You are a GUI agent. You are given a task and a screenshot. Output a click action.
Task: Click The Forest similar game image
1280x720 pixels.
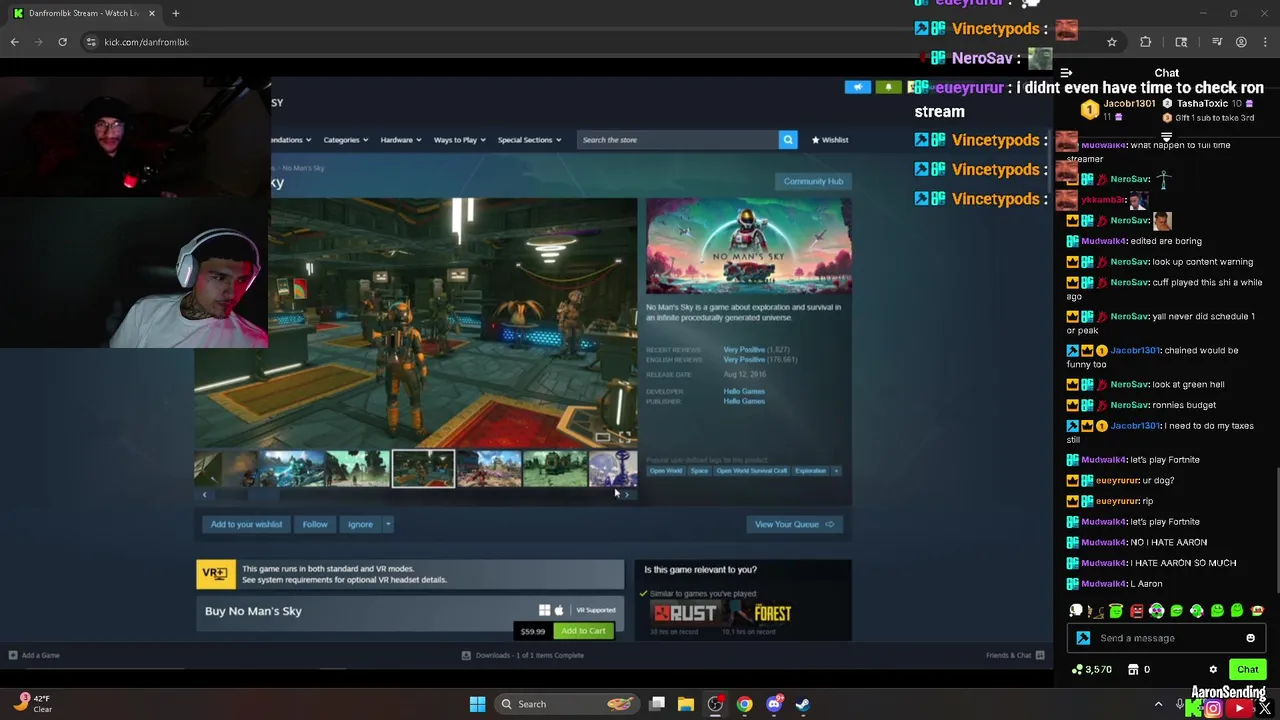point(762,614)
